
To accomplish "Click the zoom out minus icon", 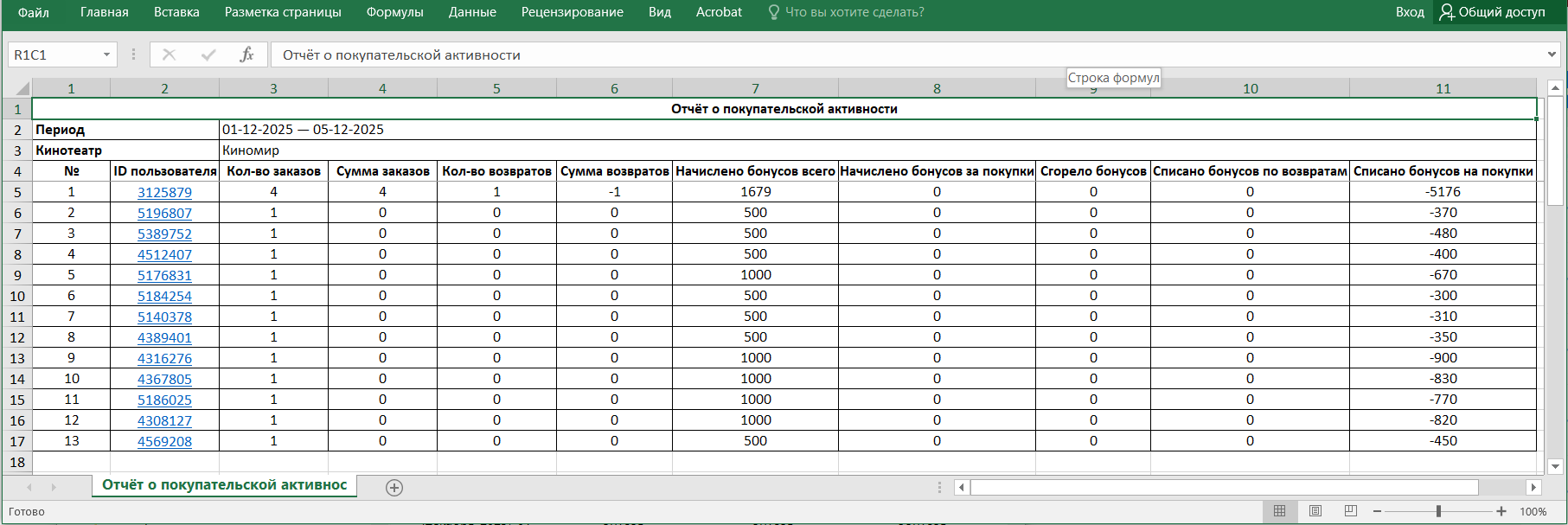I will pyautogui.click(x=1378, y=511).
